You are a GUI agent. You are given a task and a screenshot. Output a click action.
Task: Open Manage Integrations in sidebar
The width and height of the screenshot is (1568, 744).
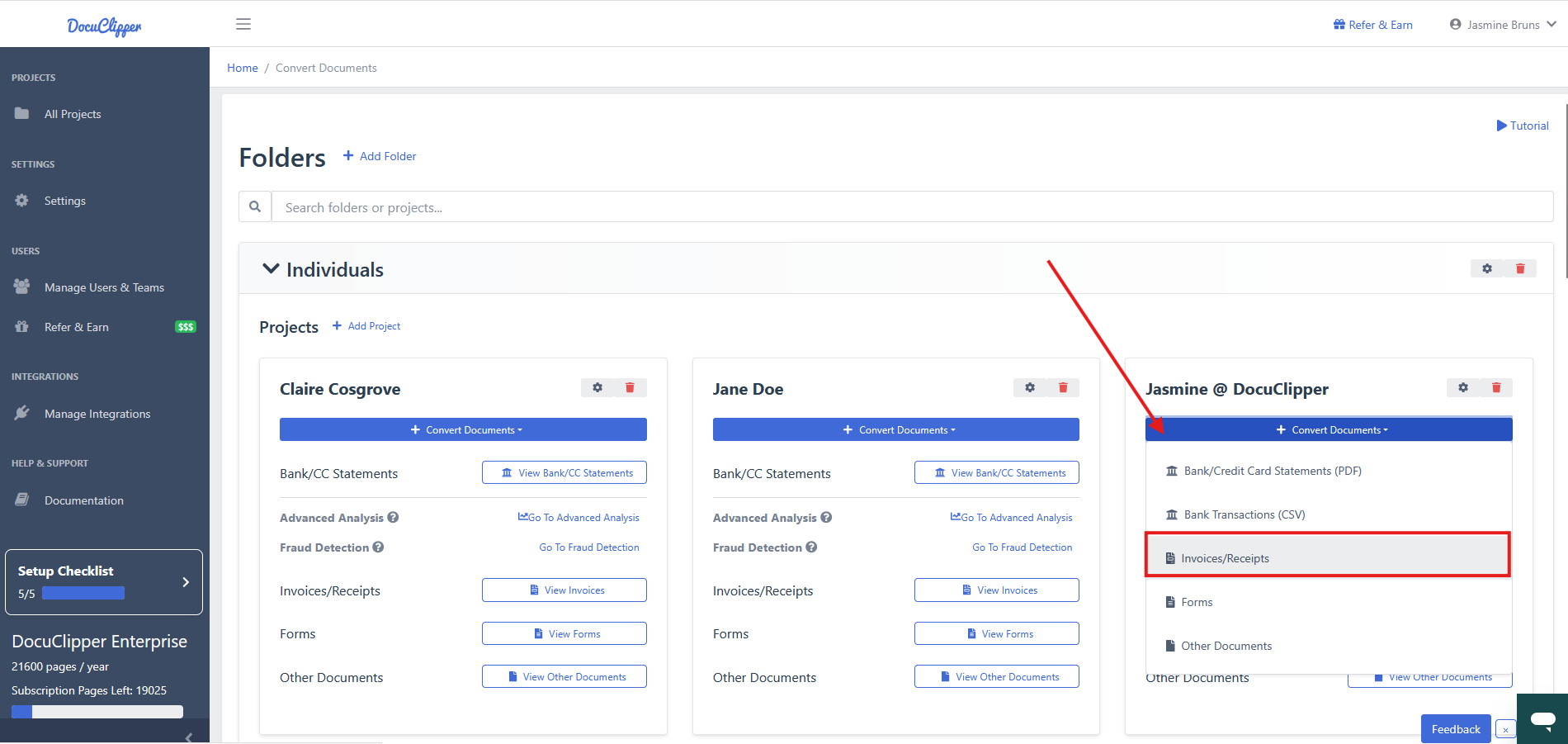pyautogui.click(x=97, y=414)
